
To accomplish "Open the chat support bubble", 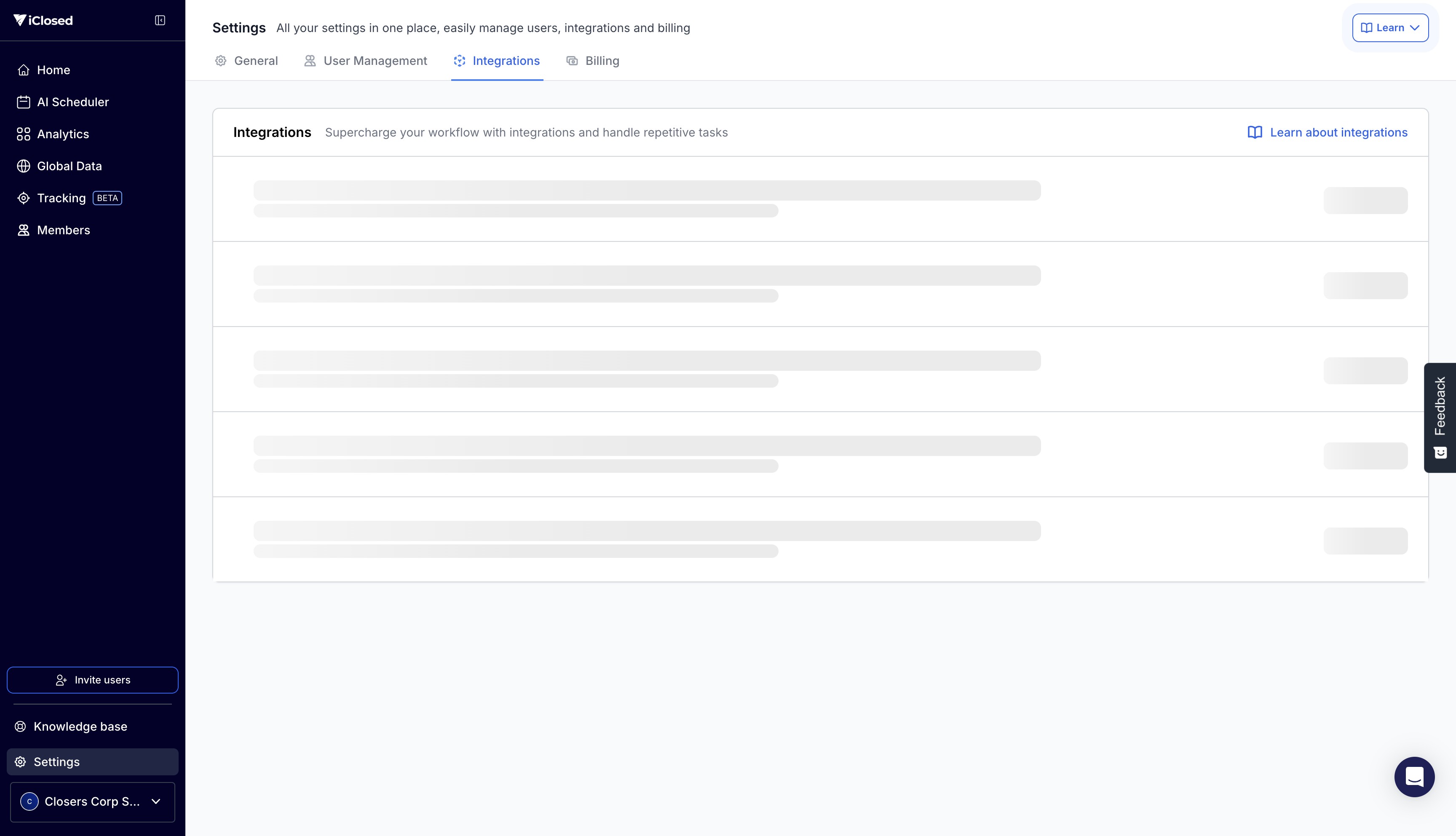I will point(1414,777).
